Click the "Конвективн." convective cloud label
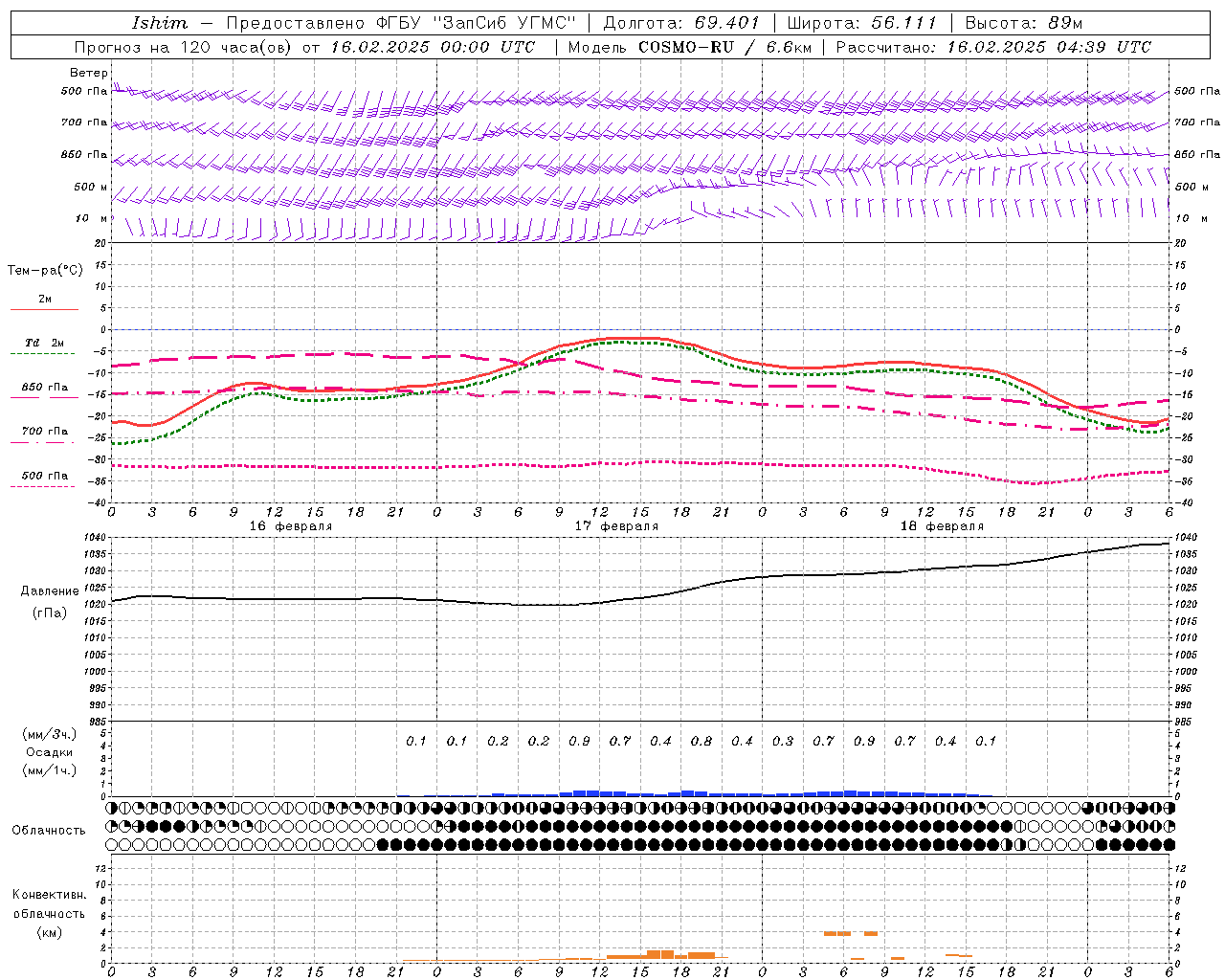 coord(49,895)
